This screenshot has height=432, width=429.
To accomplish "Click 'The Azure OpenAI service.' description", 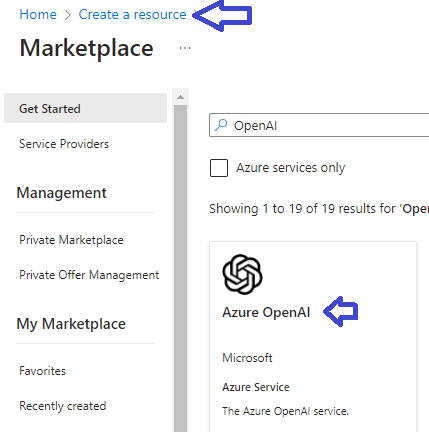I will tap(285, 411).
